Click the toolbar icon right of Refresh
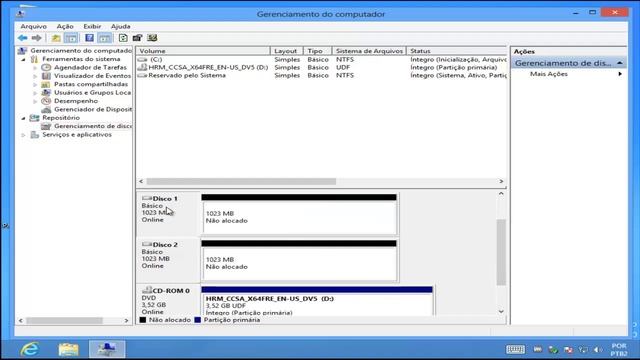Screen dimensions: 640x360 [137, 38]
